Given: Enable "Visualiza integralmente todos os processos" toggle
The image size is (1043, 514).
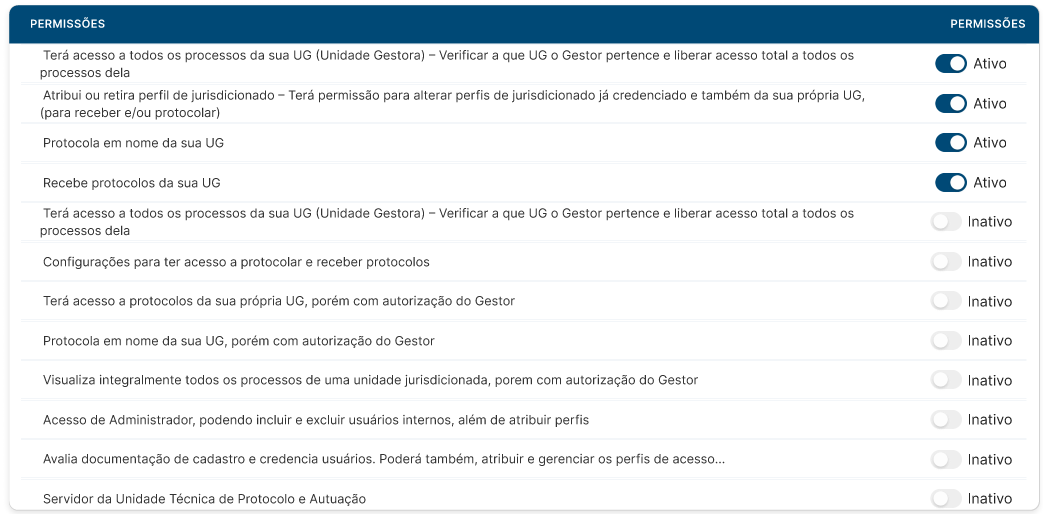Looking at the screenshot, I should [x=946, y=380].
